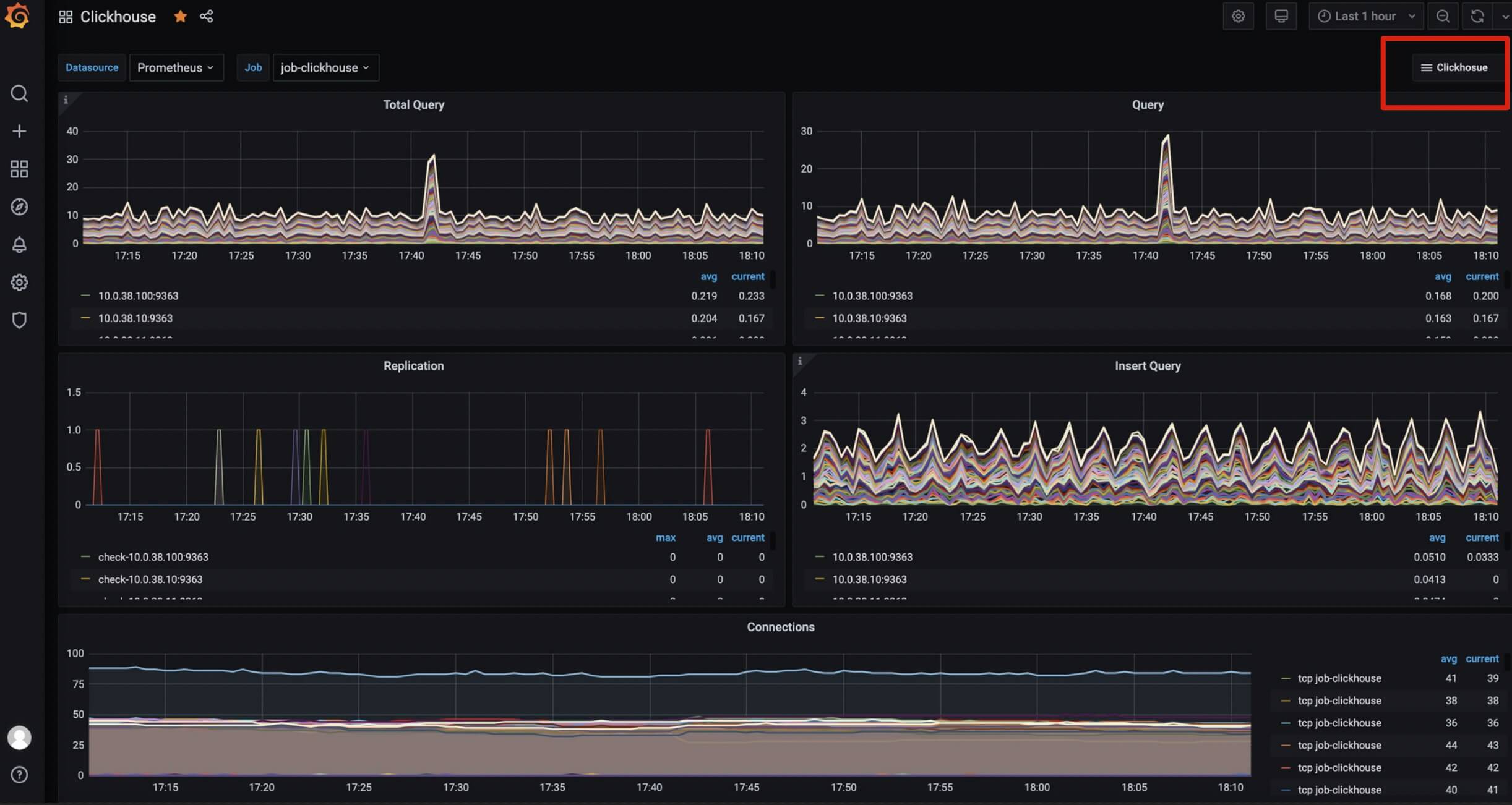
Task: Open the Last 1 hour time picker
Action: click(1365, 17)
